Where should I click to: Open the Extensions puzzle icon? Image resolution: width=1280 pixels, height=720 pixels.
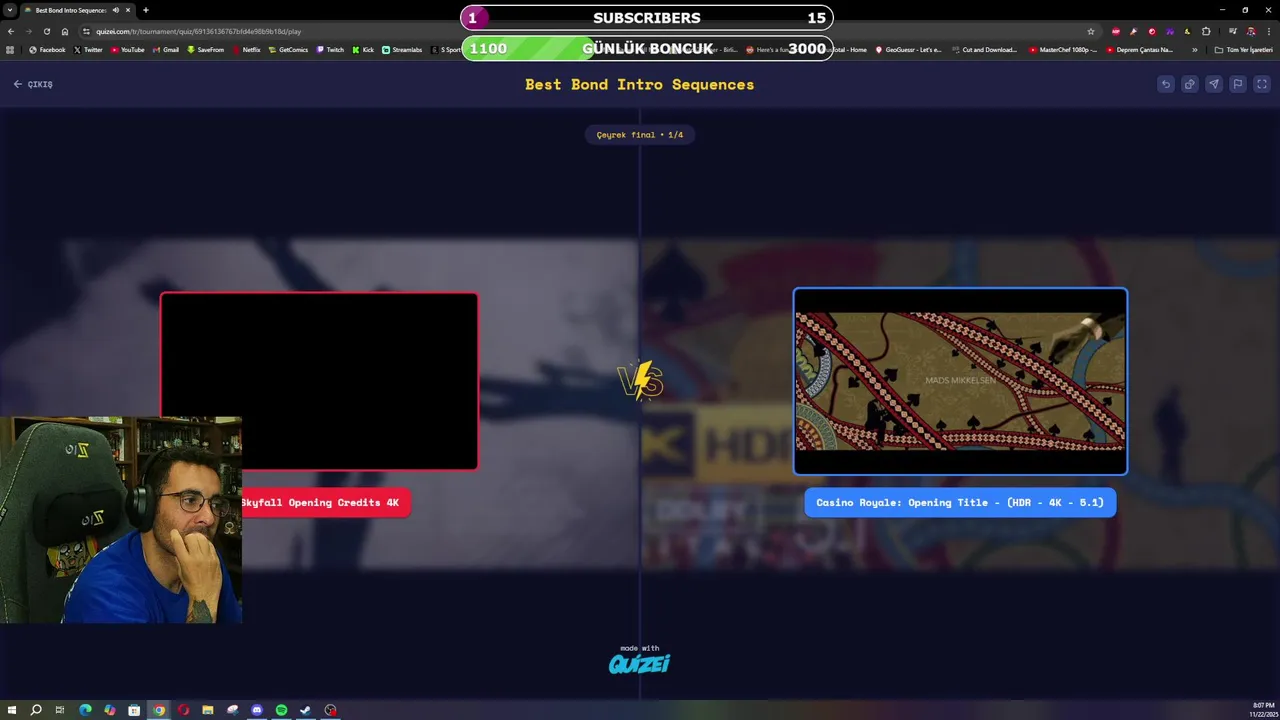pos(1206,31)
